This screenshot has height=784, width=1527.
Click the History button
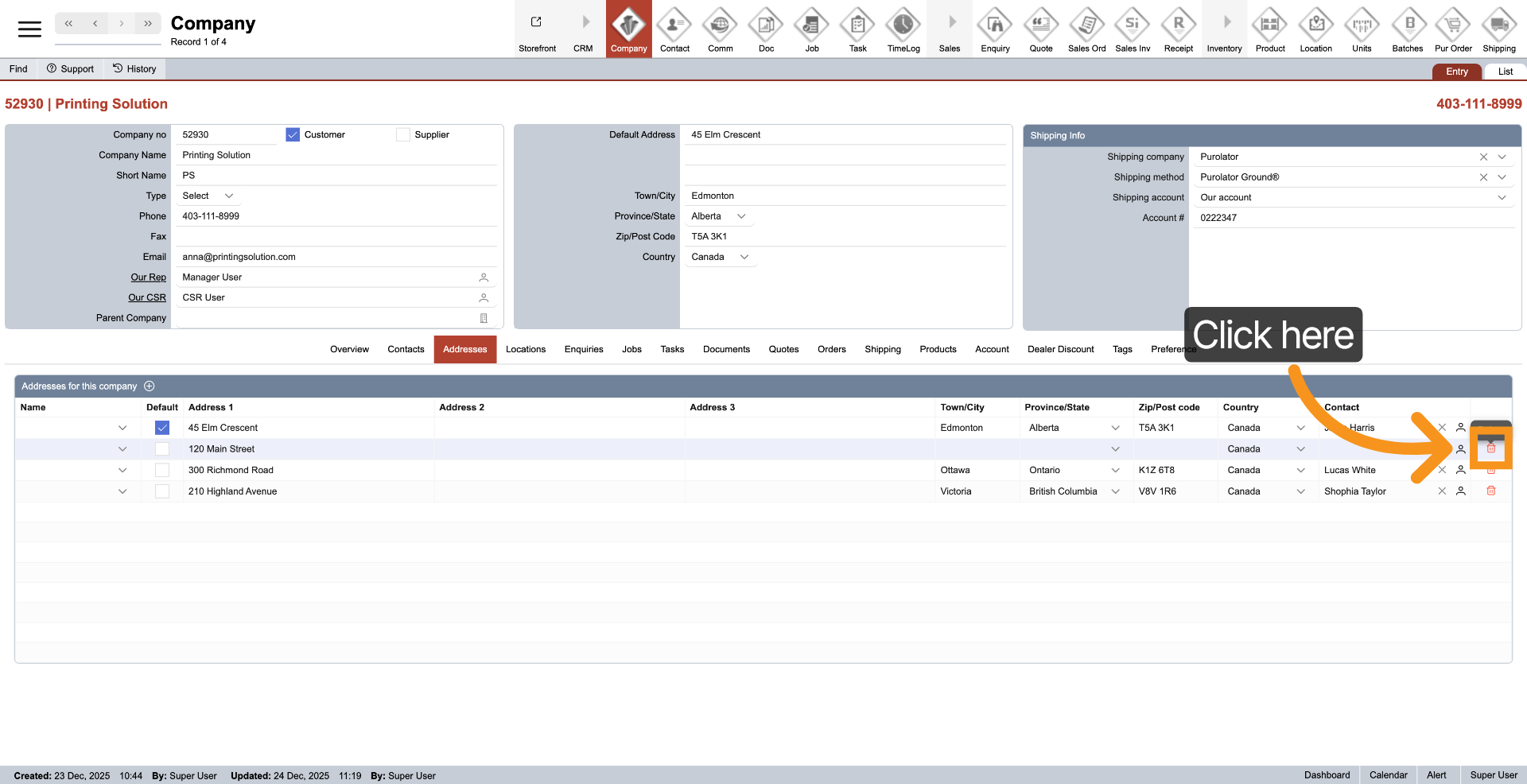coord(134,69)
